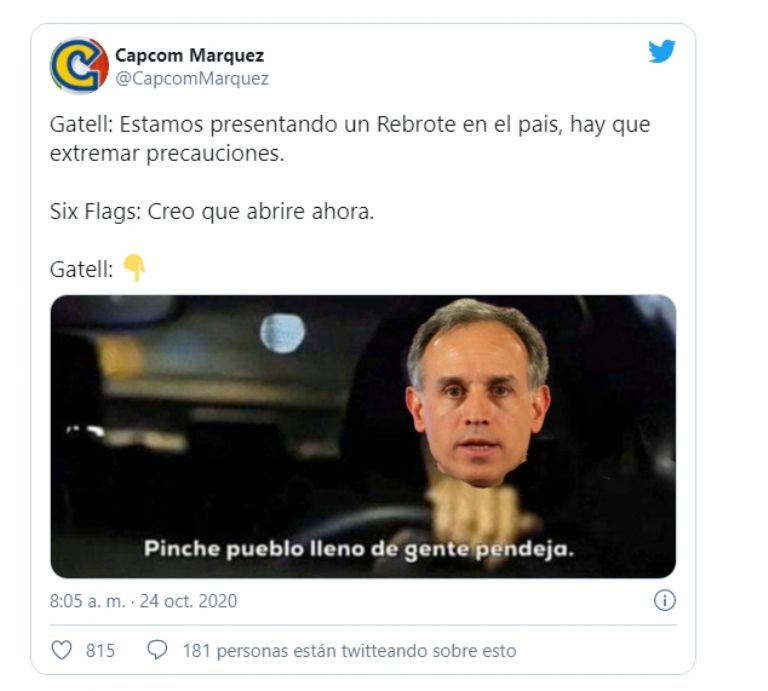This screenshot has width=768, height=691.
Task: Open the 8:05 a. m. timestamp link
Action: [x=88, y=601]
